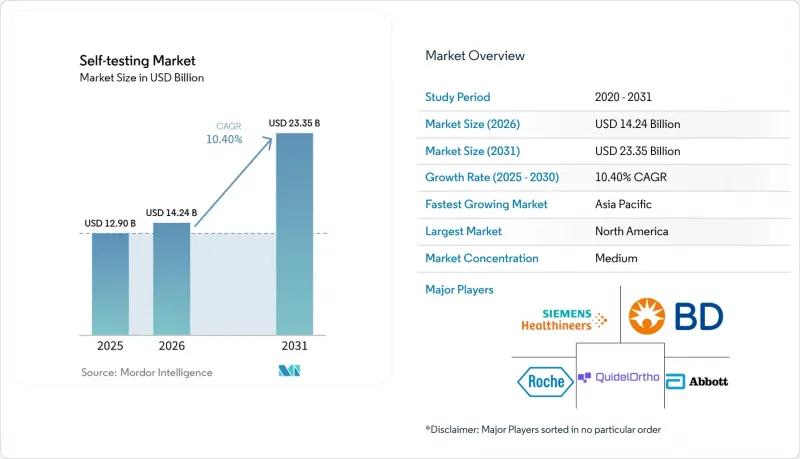This screenshot has width=800, height=459.
Task: Click the BD company logo
Action: 676,316
